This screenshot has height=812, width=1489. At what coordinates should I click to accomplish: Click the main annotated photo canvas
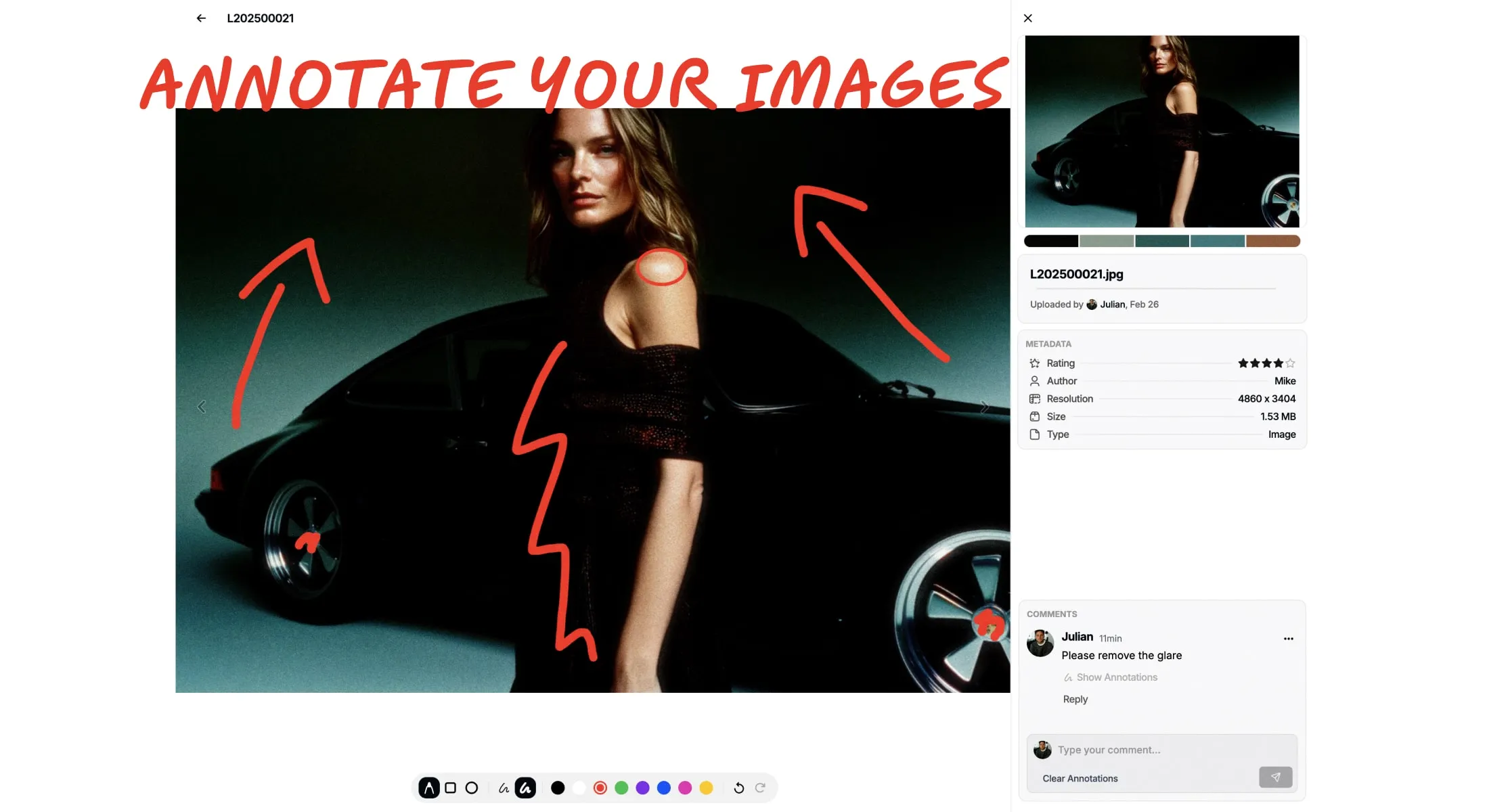pyautogui.click(x=593, y=401)
